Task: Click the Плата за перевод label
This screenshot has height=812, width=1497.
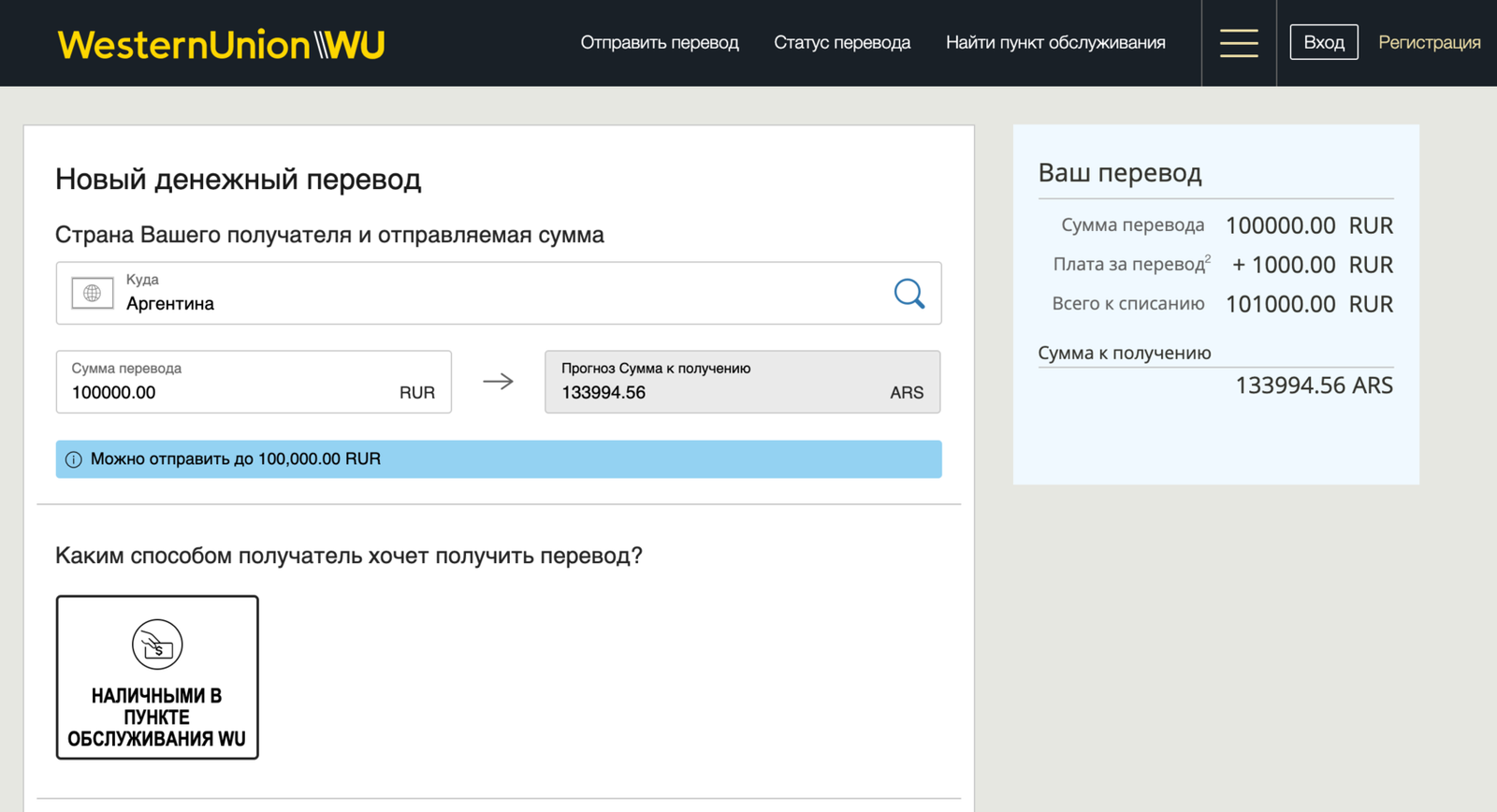Action: [x=1132, y=264]
